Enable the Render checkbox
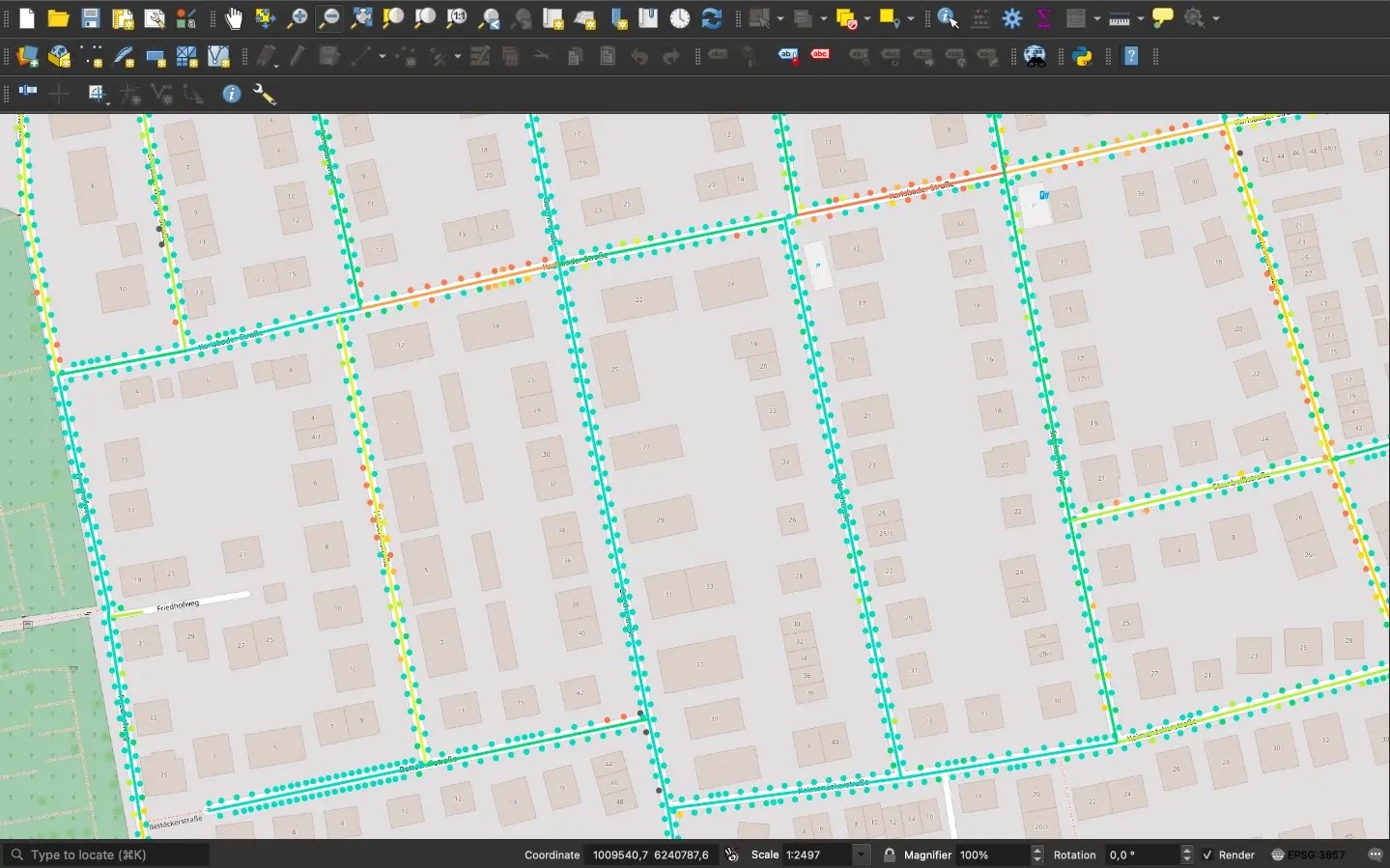The width and height of the screenshot is (1390, 868). pyautogui.click(x=1206, y=855)
